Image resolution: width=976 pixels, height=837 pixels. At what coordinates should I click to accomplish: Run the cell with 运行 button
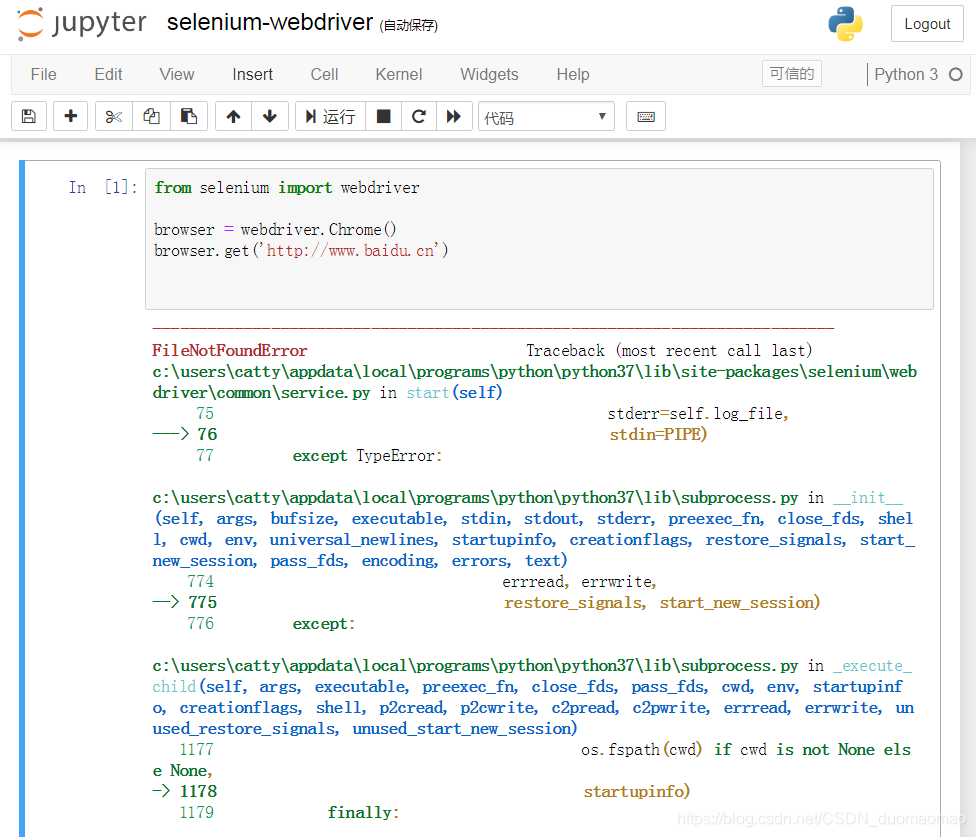(330, 116)
